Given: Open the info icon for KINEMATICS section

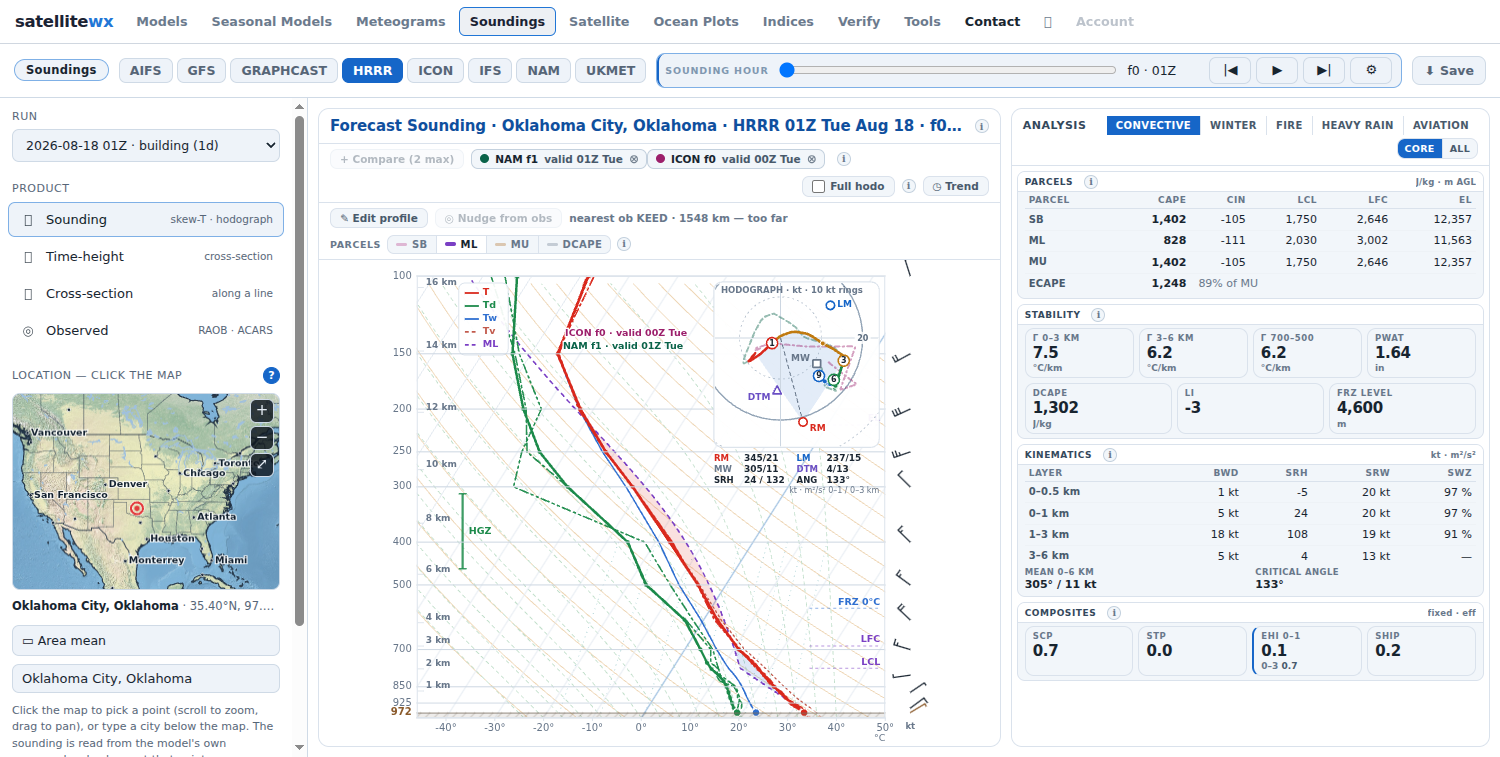Looking at the screenshot, I should click(x=1110, y=455).
